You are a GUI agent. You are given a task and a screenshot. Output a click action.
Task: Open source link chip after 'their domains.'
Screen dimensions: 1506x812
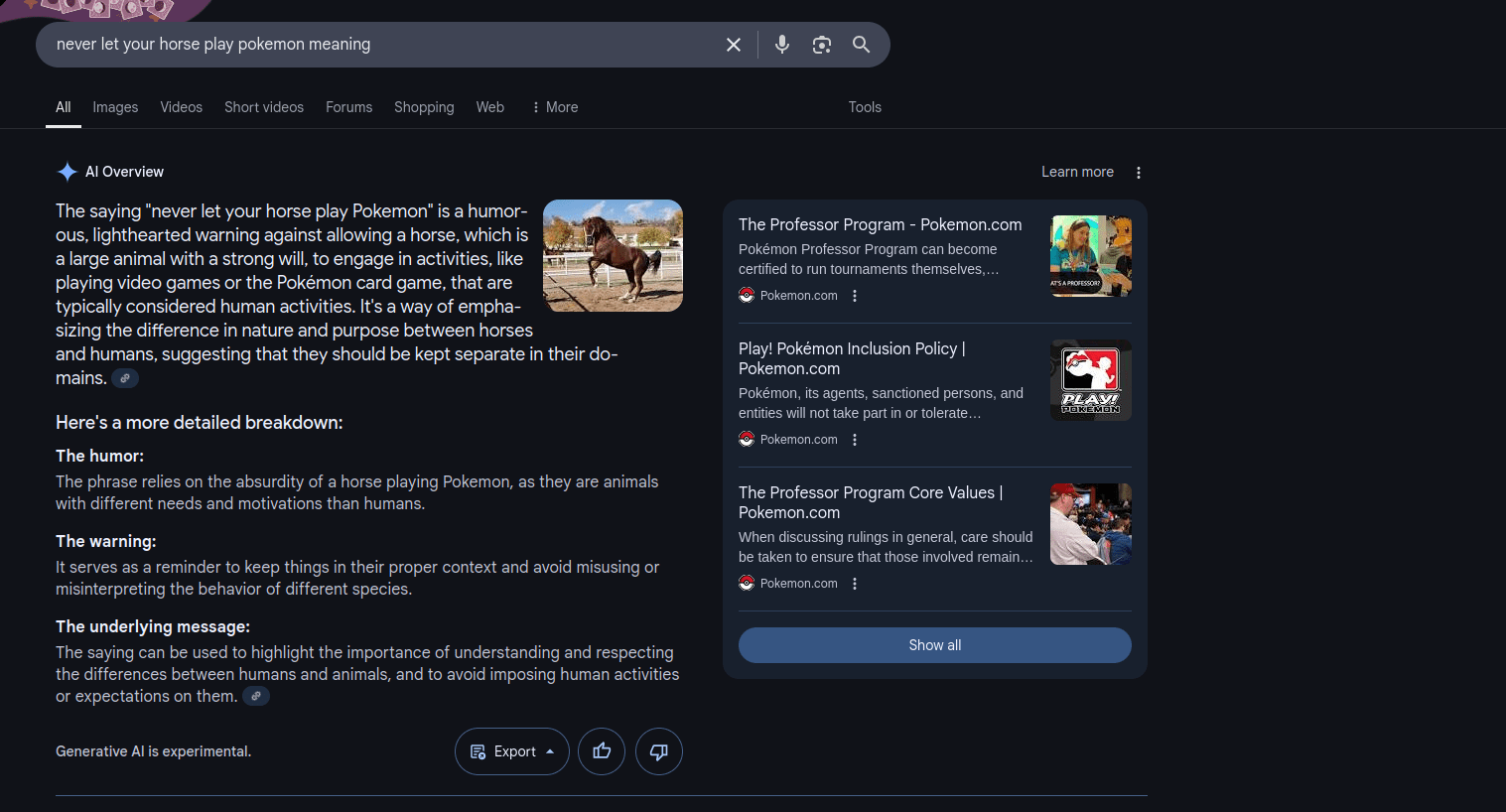pyautogui.click(x=125, y=378)
